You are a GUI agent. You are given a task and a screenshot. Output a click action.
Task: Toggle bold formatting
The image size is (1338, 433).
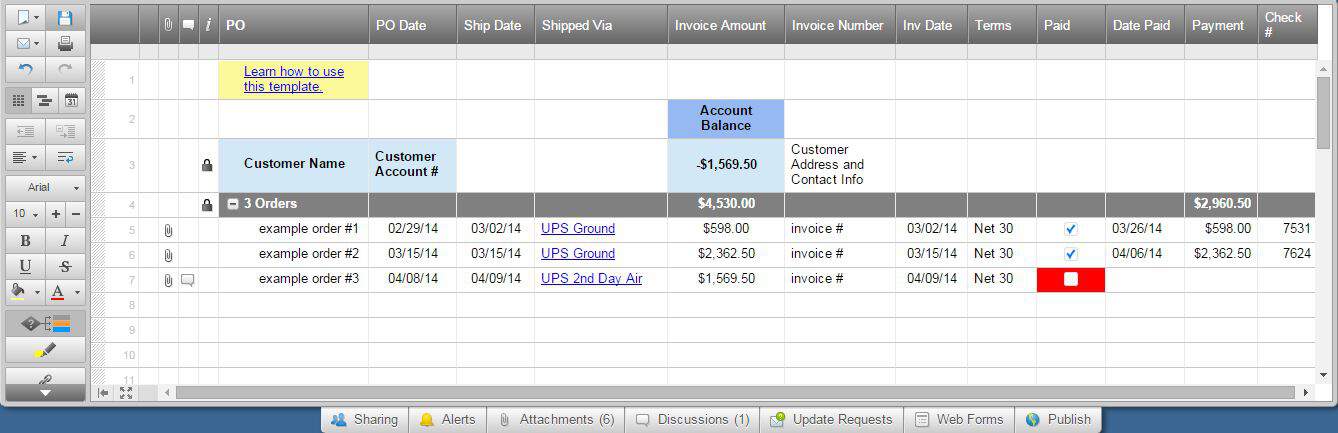(26, 240)
